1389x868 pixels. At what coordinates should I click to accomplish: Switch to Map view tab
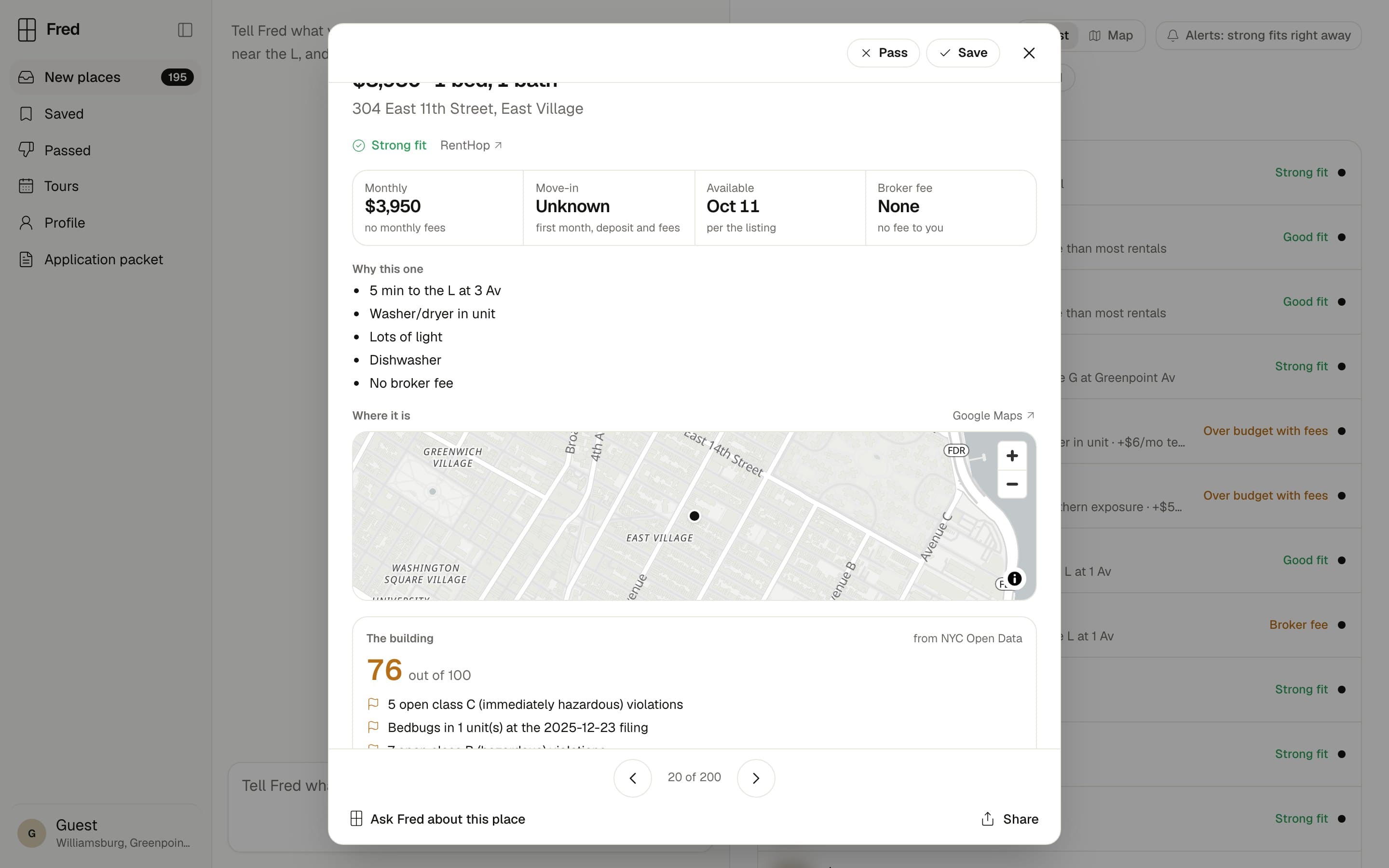(x=1111, y=36)
